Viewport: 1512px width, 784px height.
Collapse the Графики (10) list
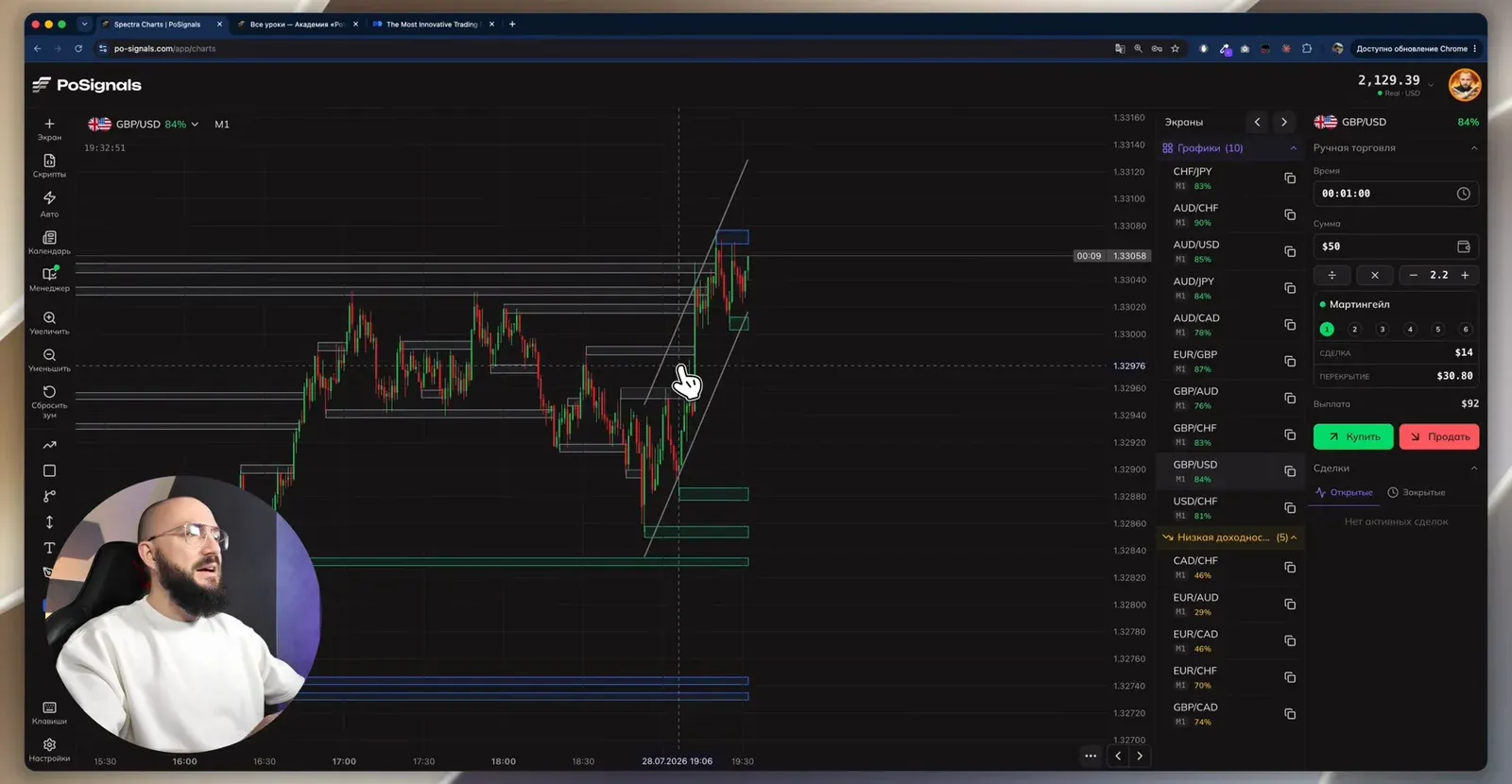coord(1293,148)
